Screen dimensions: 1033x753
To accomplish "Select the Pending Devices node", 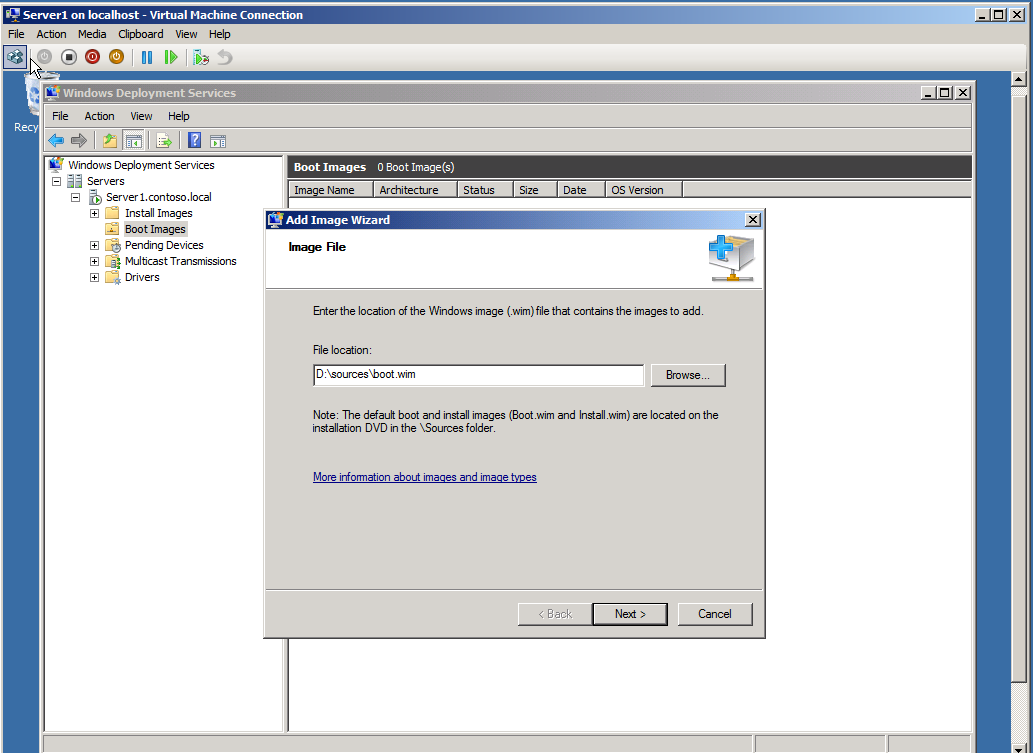I will 164,245.
